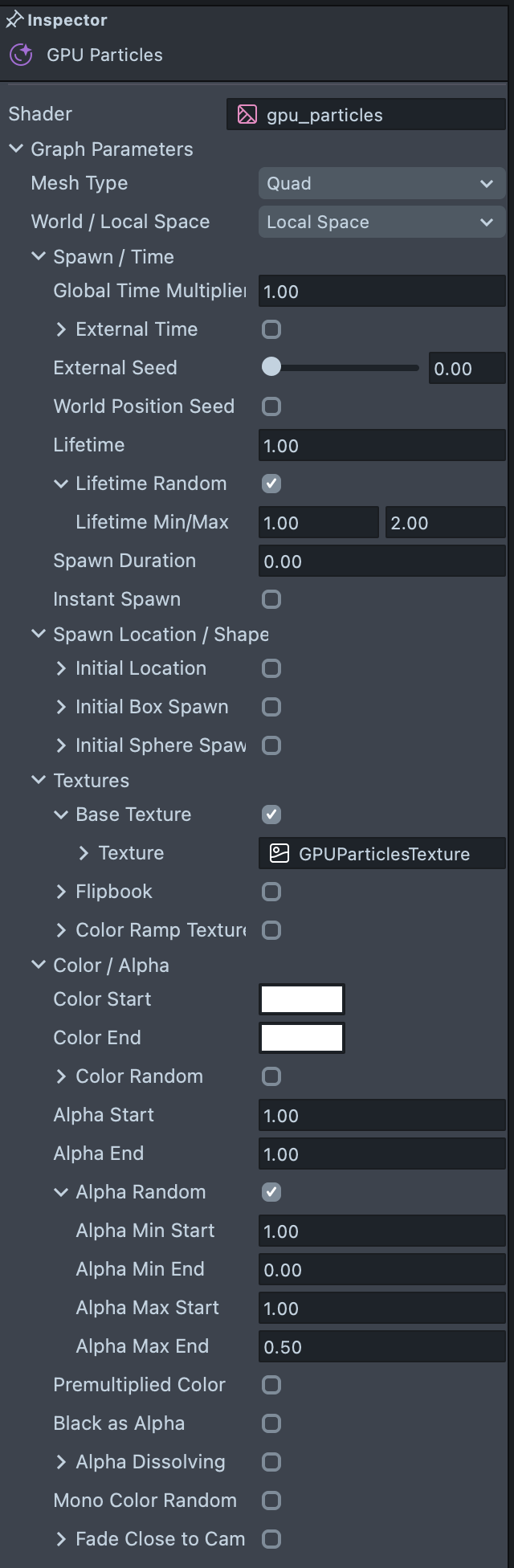Viewport: 514px width, 1568px height.
Task: Click the GPU Particles component icon
Action: [x=21, y=55]
